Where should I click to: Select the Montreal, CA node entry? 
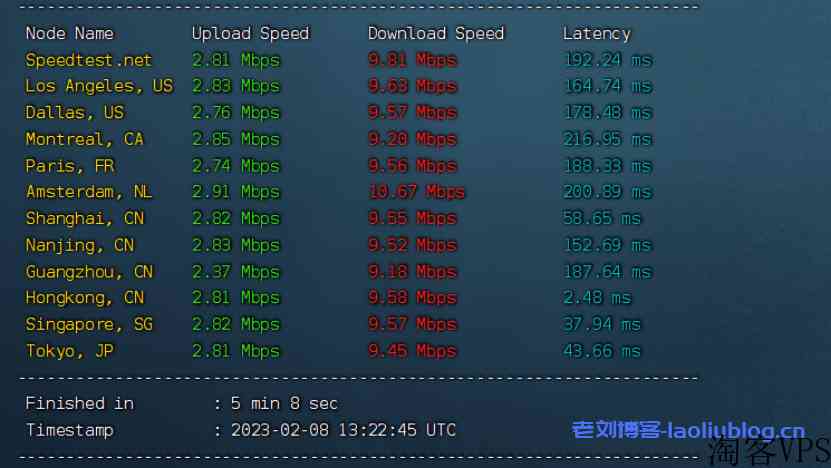pos(84,139)
